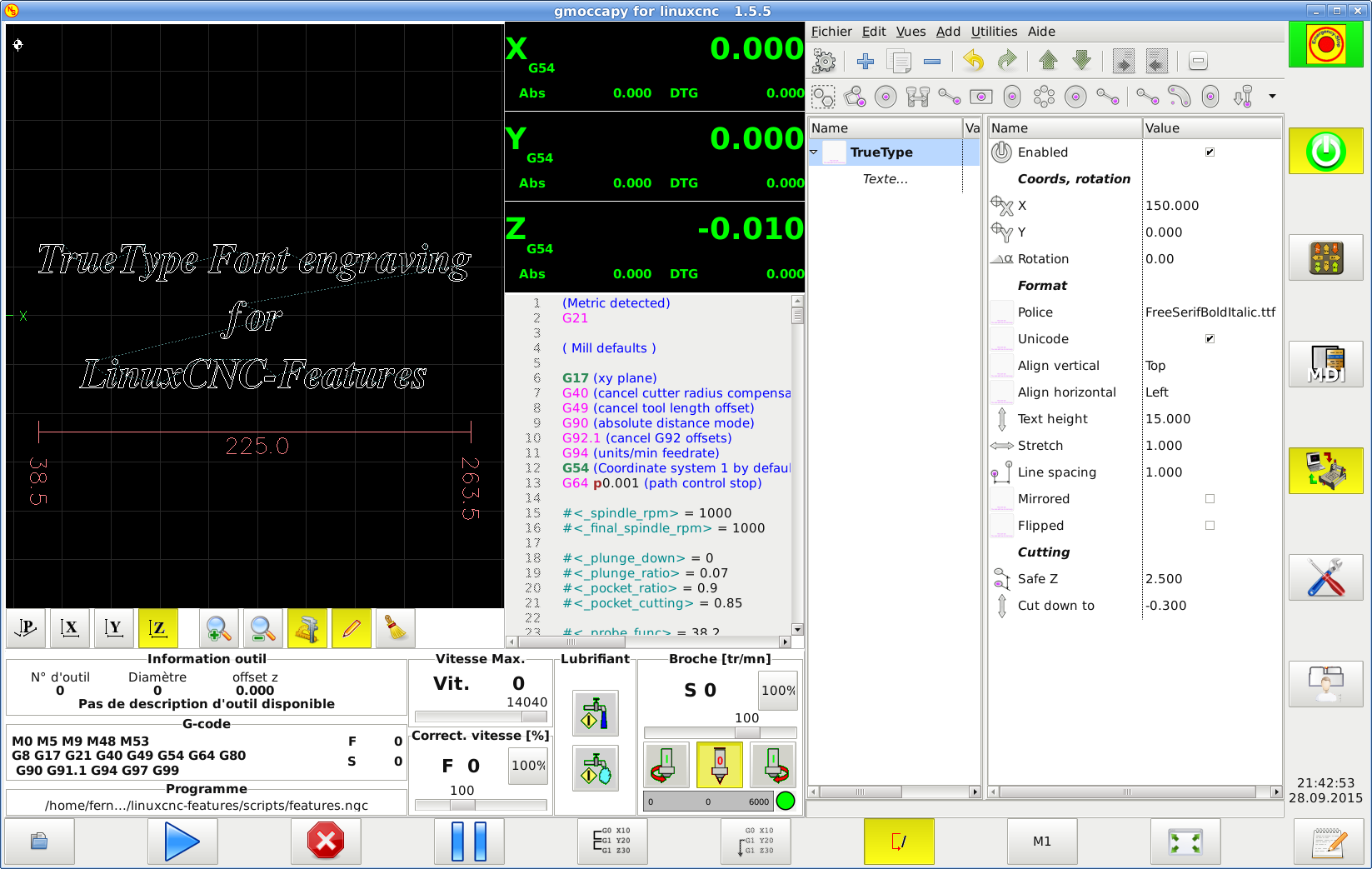Toggle the Enabled checkbox
Screen dimensions: 1372x869
[1210, 152]
